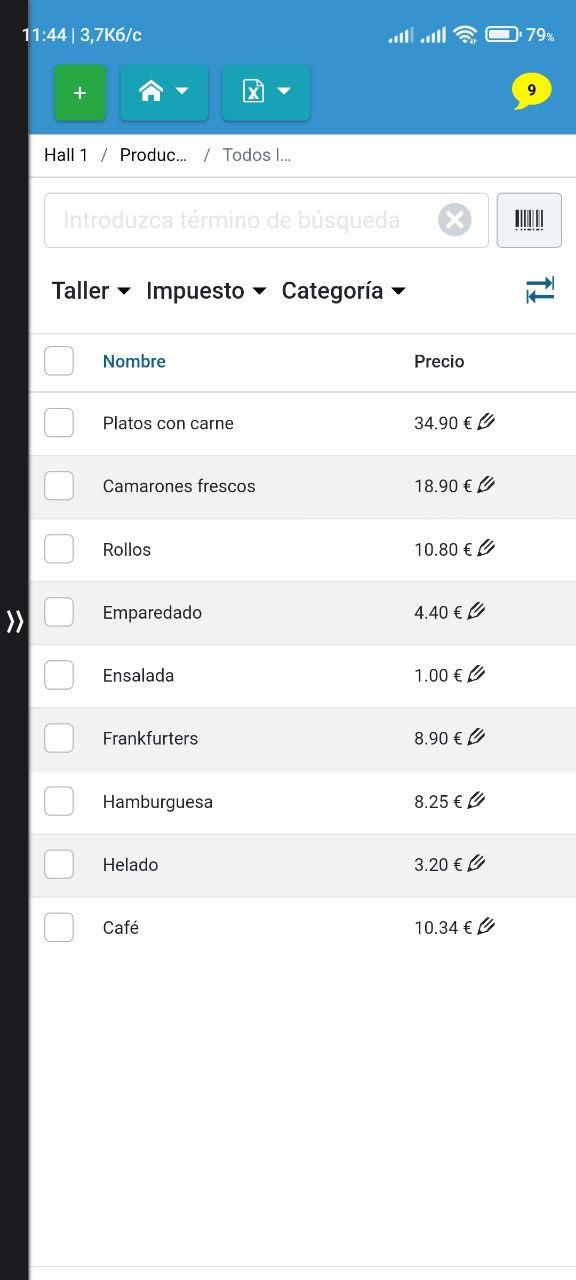Tick the select-all checkbox in header
This screenshot has height=1280, width=576.
click(59, 361)
